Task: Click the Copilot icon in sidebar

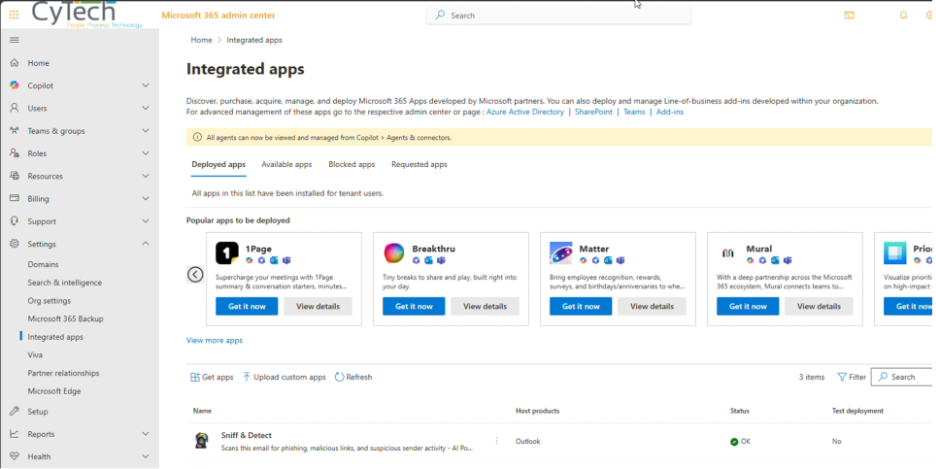Action: [x=14, y=85]
